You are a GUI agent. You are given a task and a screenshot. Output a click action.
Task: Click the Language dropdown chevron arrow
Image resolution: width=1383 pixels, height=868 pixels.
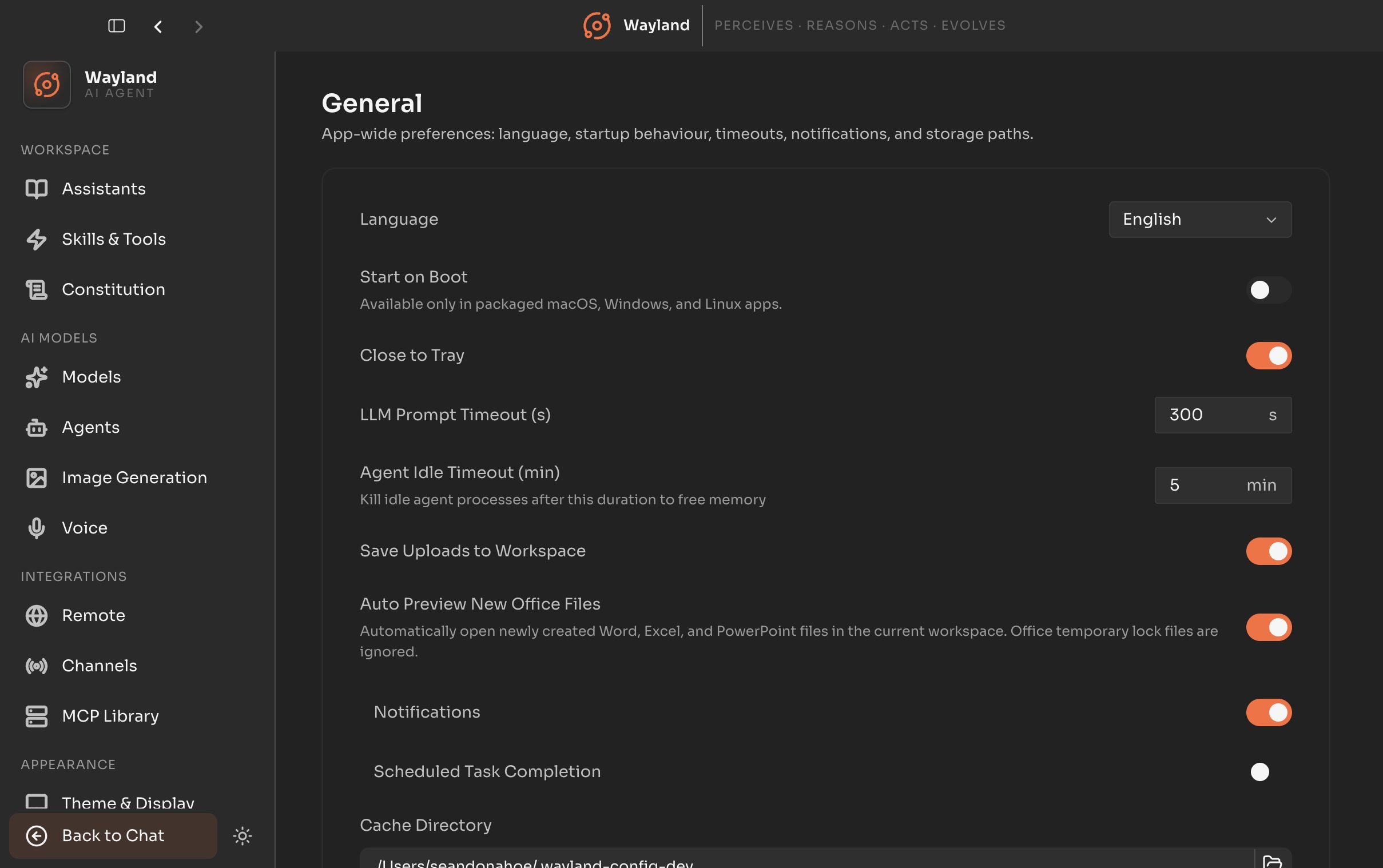[1271, 220]
